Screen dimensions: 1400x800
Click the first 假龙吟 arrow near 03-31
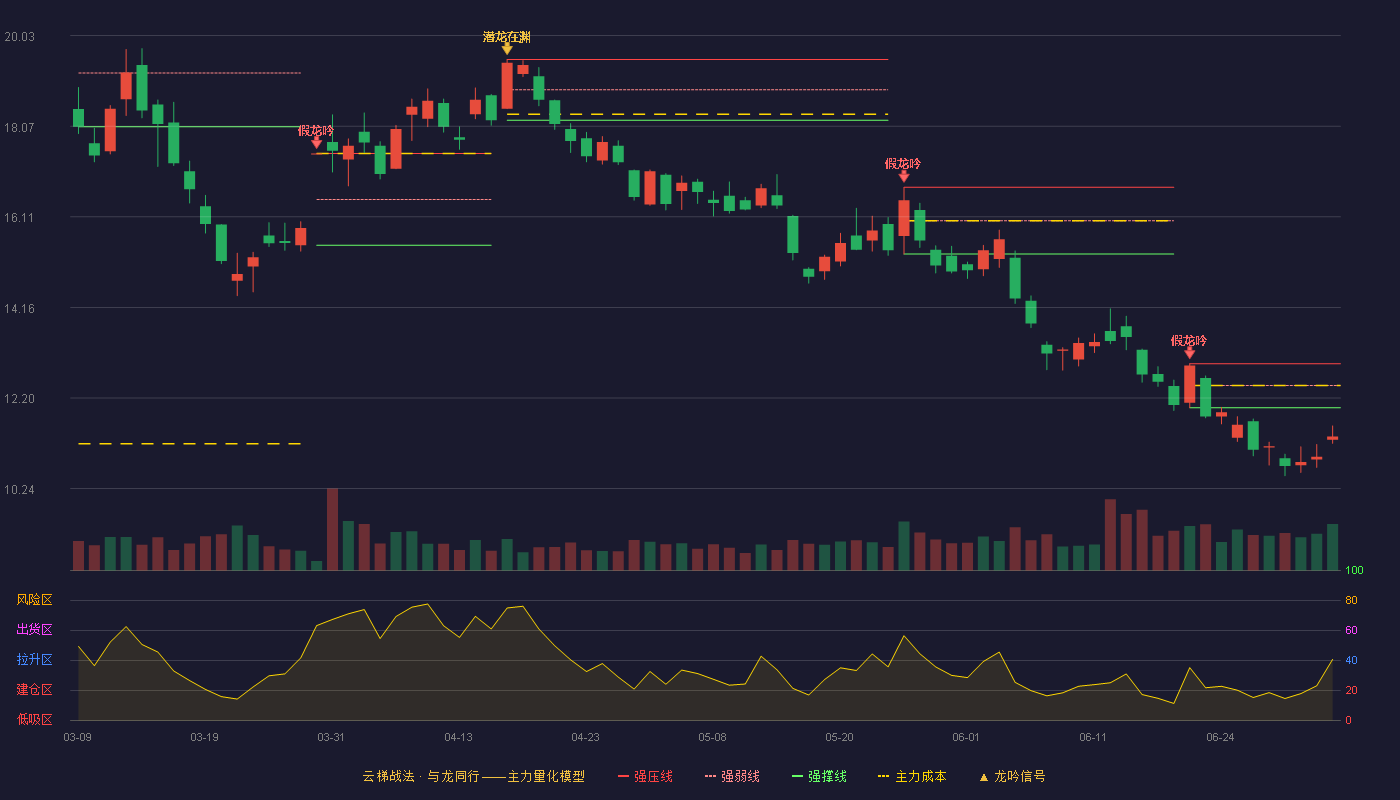coord(317,143)
